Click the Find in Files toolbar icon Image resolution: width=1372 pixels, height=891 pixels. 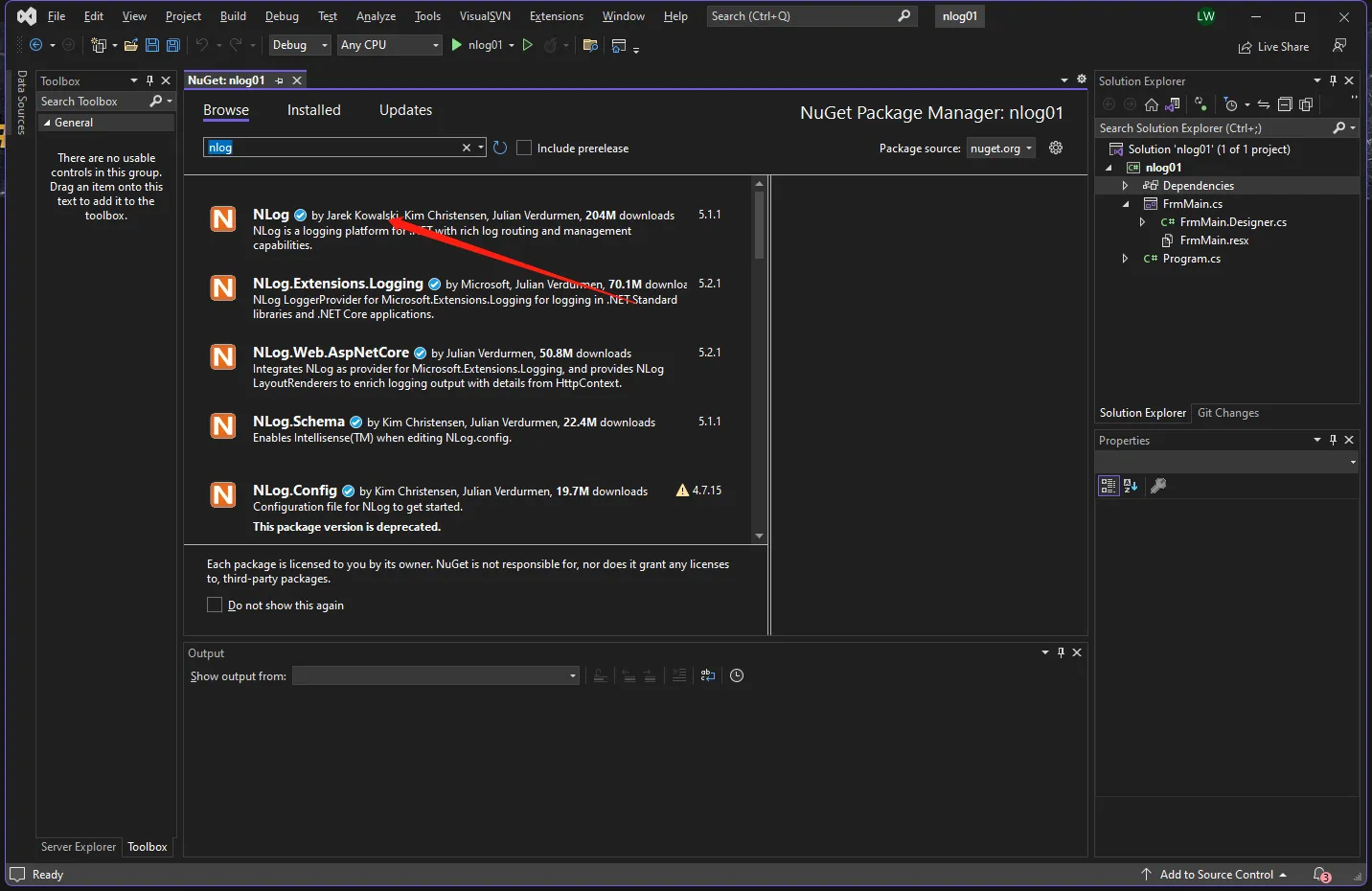click(x=590, y=45)
